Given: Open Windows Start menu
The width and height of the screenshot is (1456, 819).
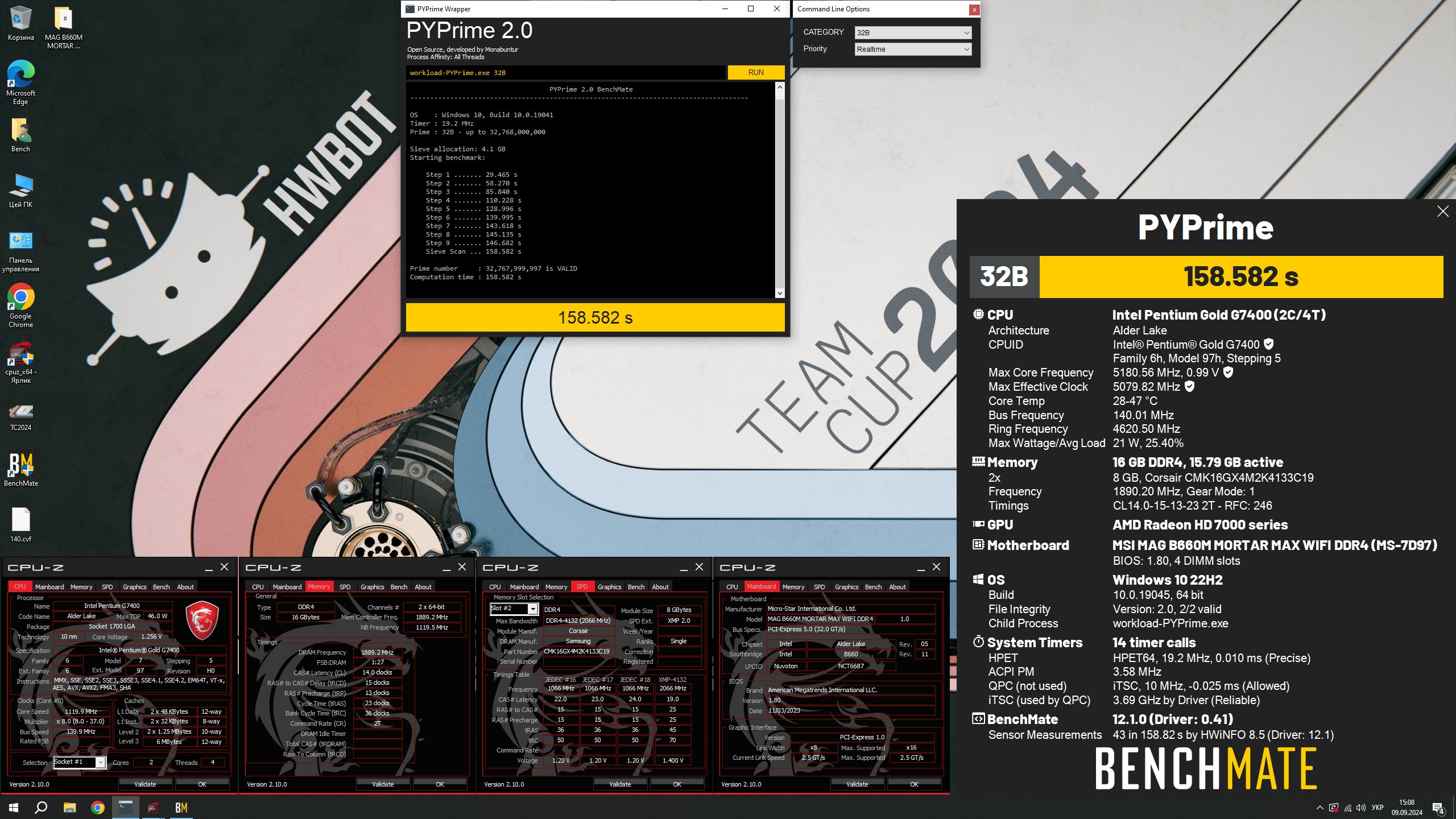Looking at the screenshot, I should click(14, 807).
